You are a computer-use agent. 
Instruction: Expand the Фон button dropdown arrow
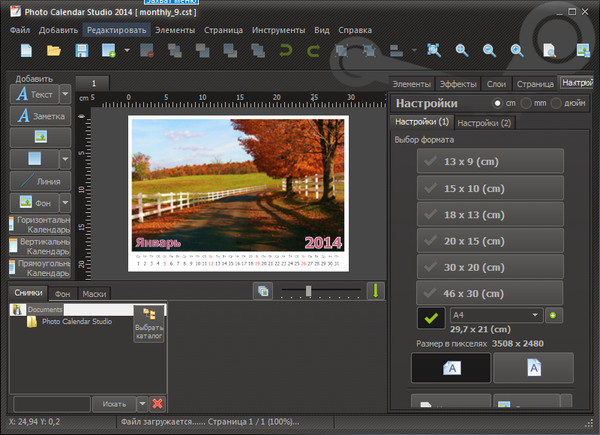point(65,203)
